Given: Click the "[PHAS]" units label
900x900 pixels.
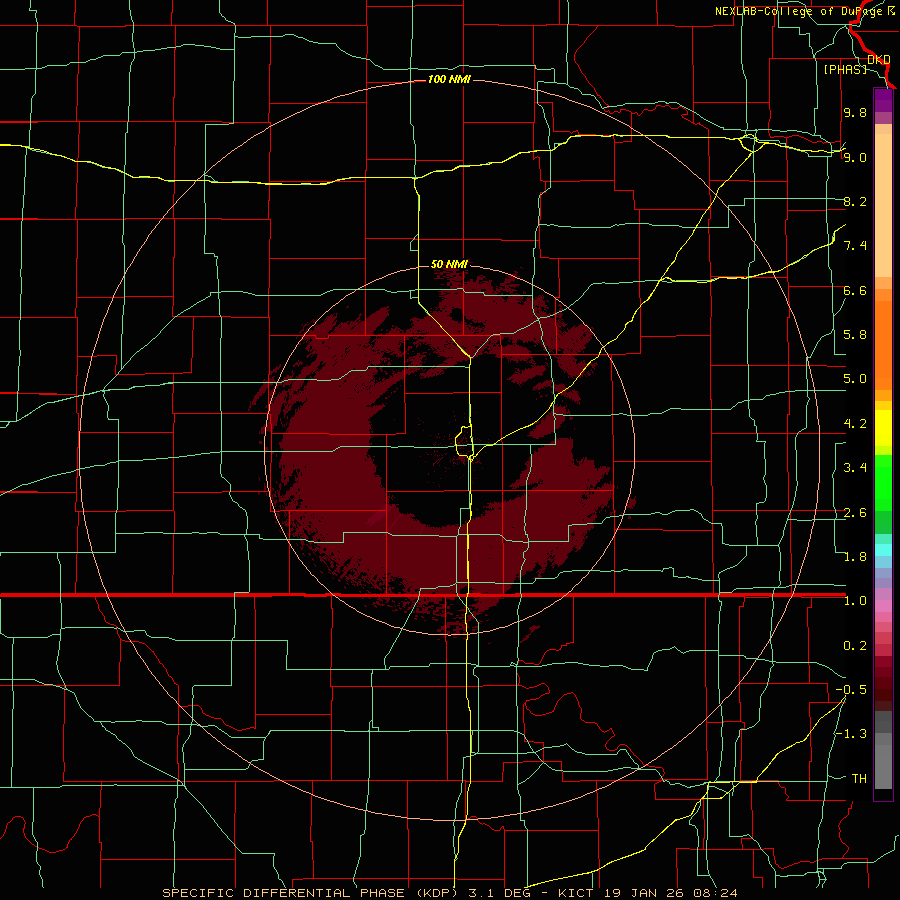Looking at the screenshot, I should (845, 69).
